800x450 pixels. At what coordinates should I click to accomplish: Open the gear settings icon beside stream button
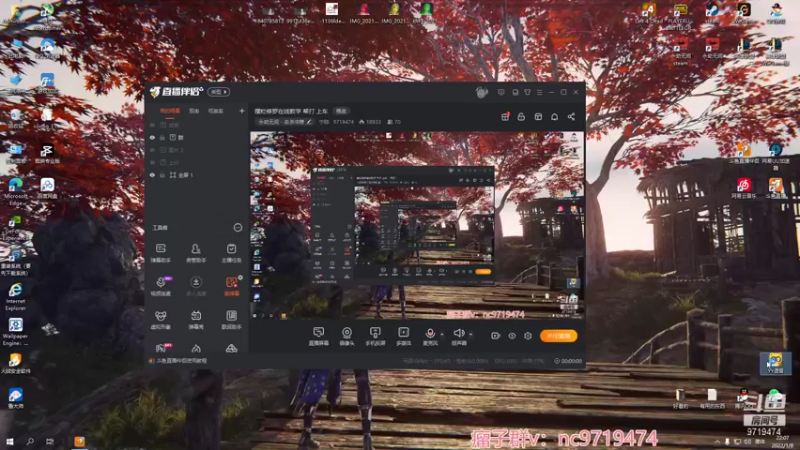(x=528, y=336)
